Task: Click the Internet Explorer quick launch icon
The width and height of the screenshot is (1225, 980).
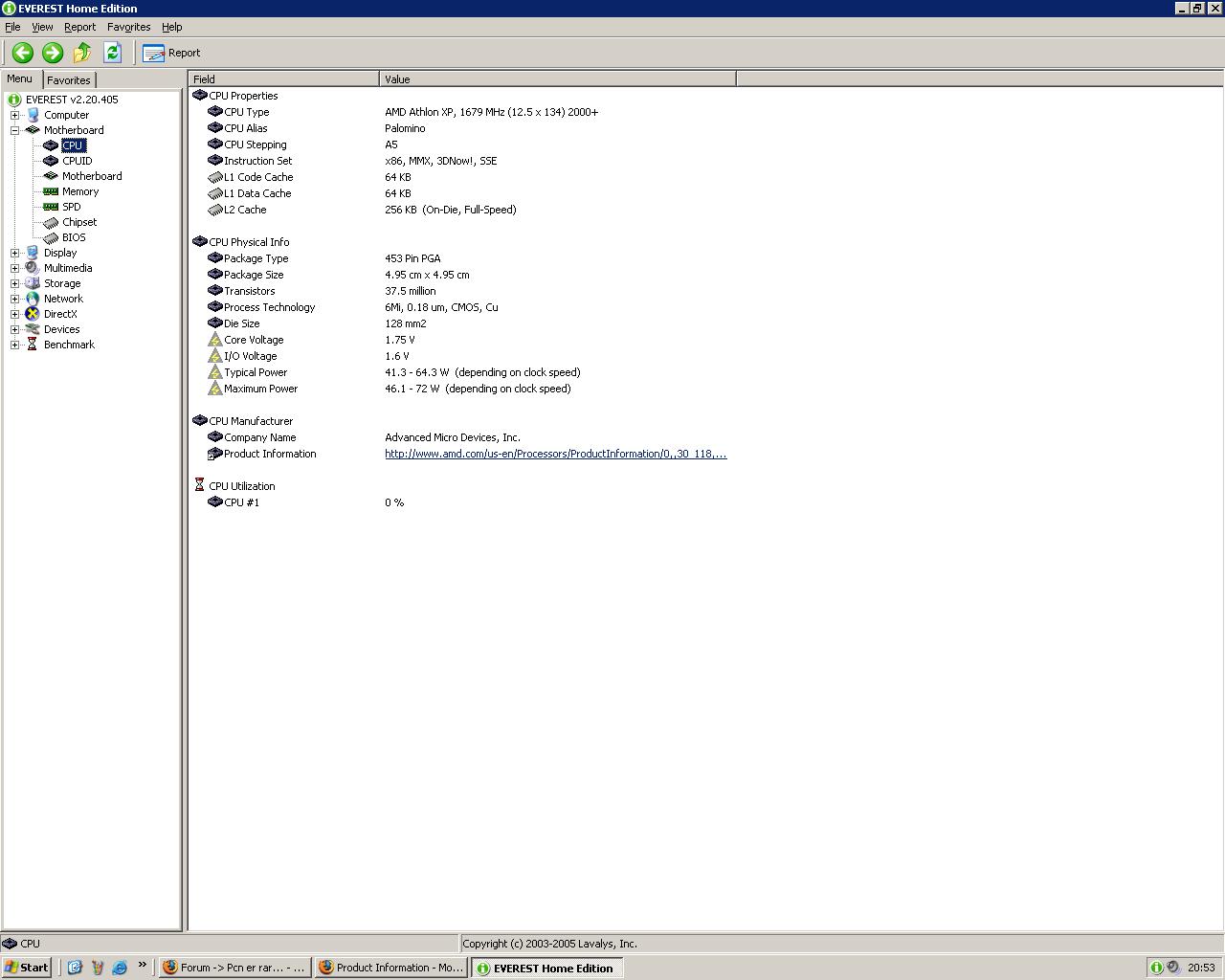Action: click(x=120, y=968)
